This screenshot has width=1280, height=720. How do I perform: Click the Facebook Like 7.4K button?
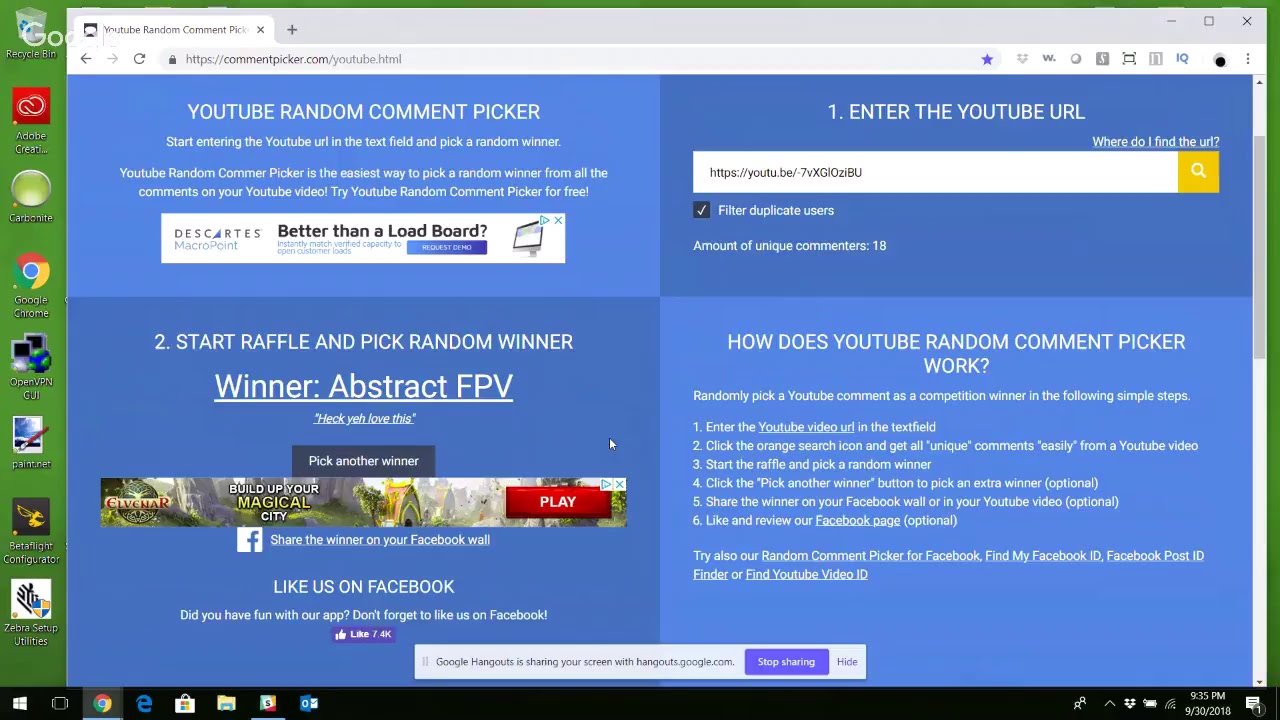pos(363,634)
